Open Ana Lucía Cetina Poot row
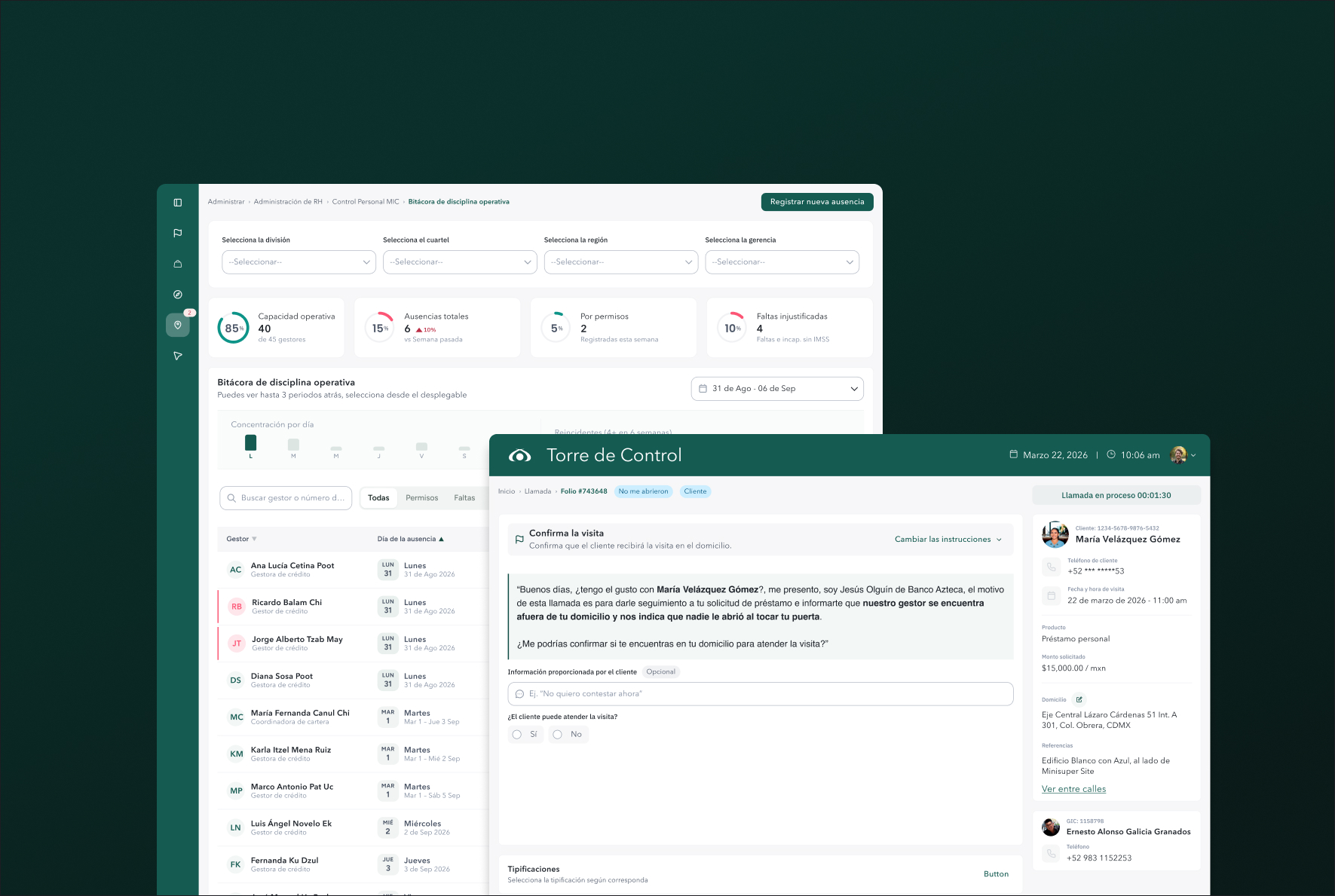 (x=353, y=570)
